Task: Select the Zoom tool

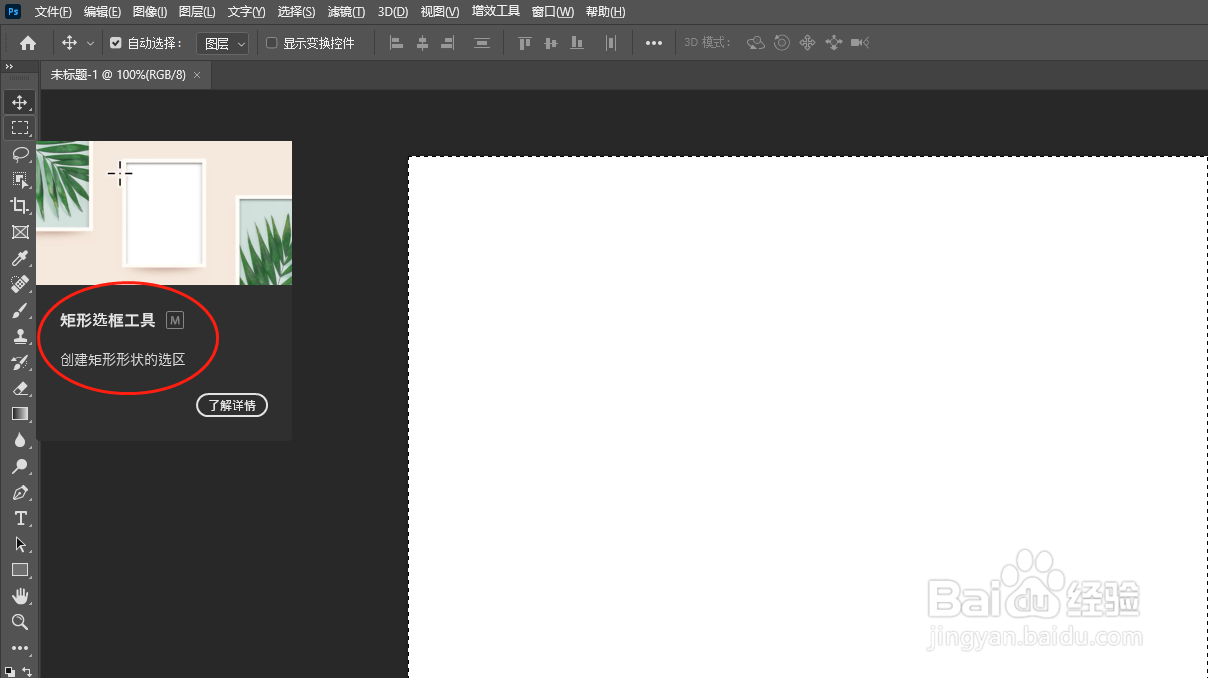Action: pyautogui.click(x=19, y=622)
